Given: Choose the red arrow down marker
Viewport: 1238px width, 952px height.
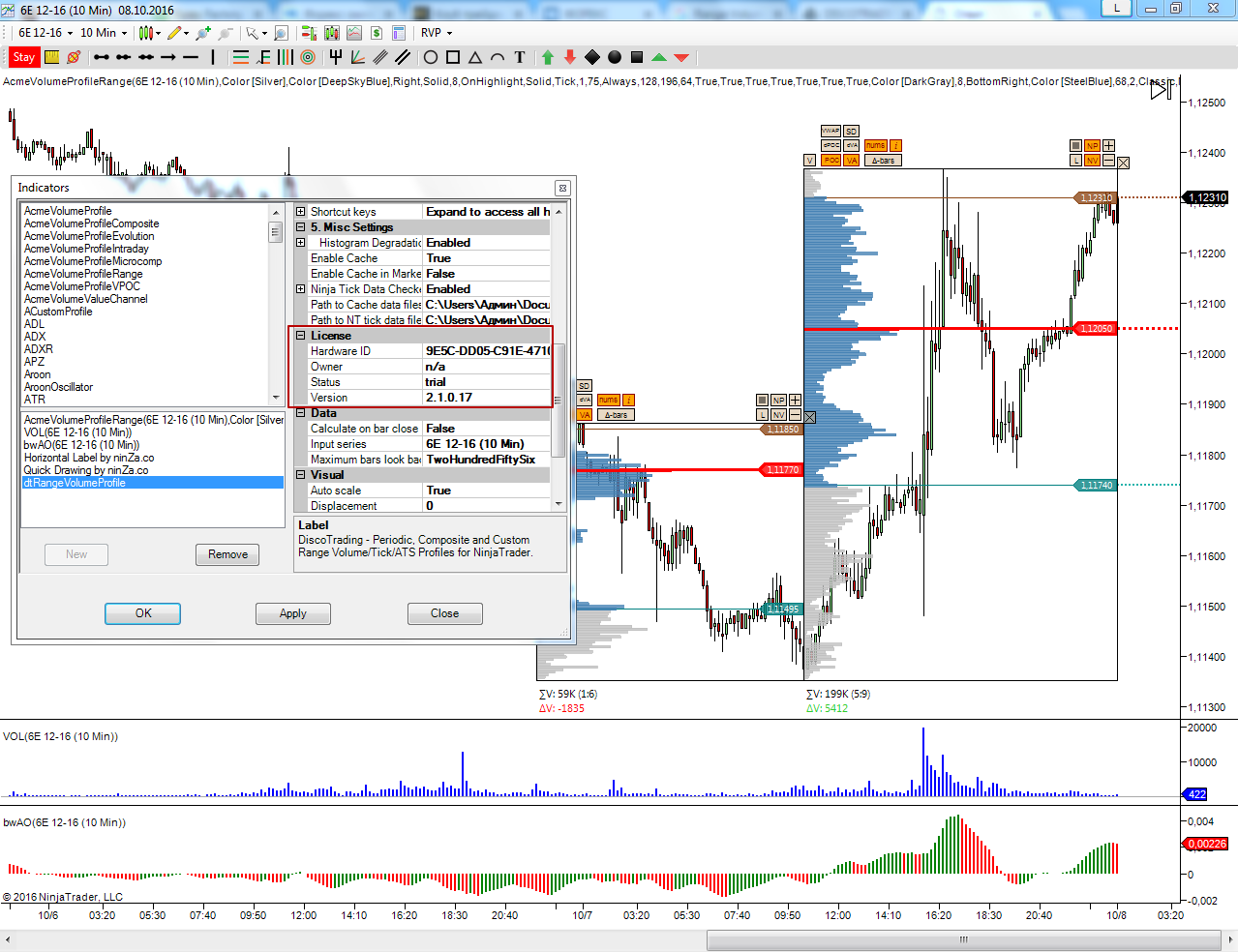Looking at the screenshot, I should click(x=570, y=57).
